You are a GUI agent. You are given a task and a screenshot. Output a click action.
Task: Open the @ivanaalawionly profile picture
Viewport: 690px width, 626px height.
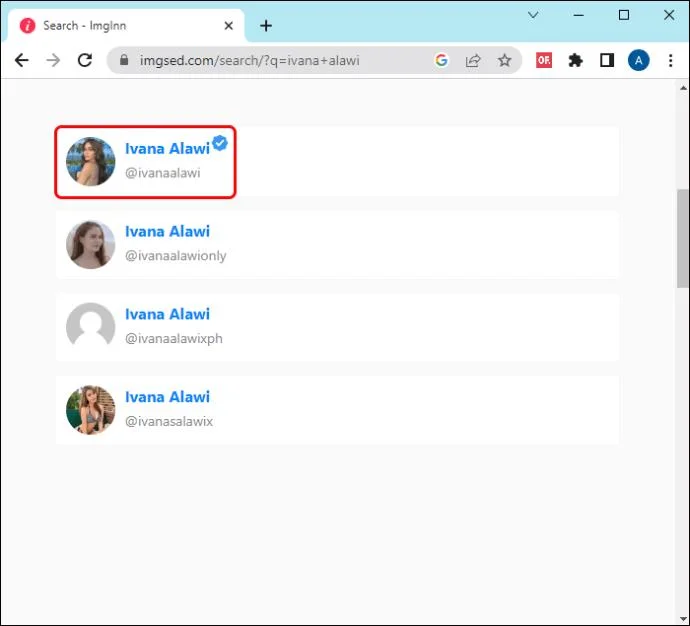[x=91, y=244]
